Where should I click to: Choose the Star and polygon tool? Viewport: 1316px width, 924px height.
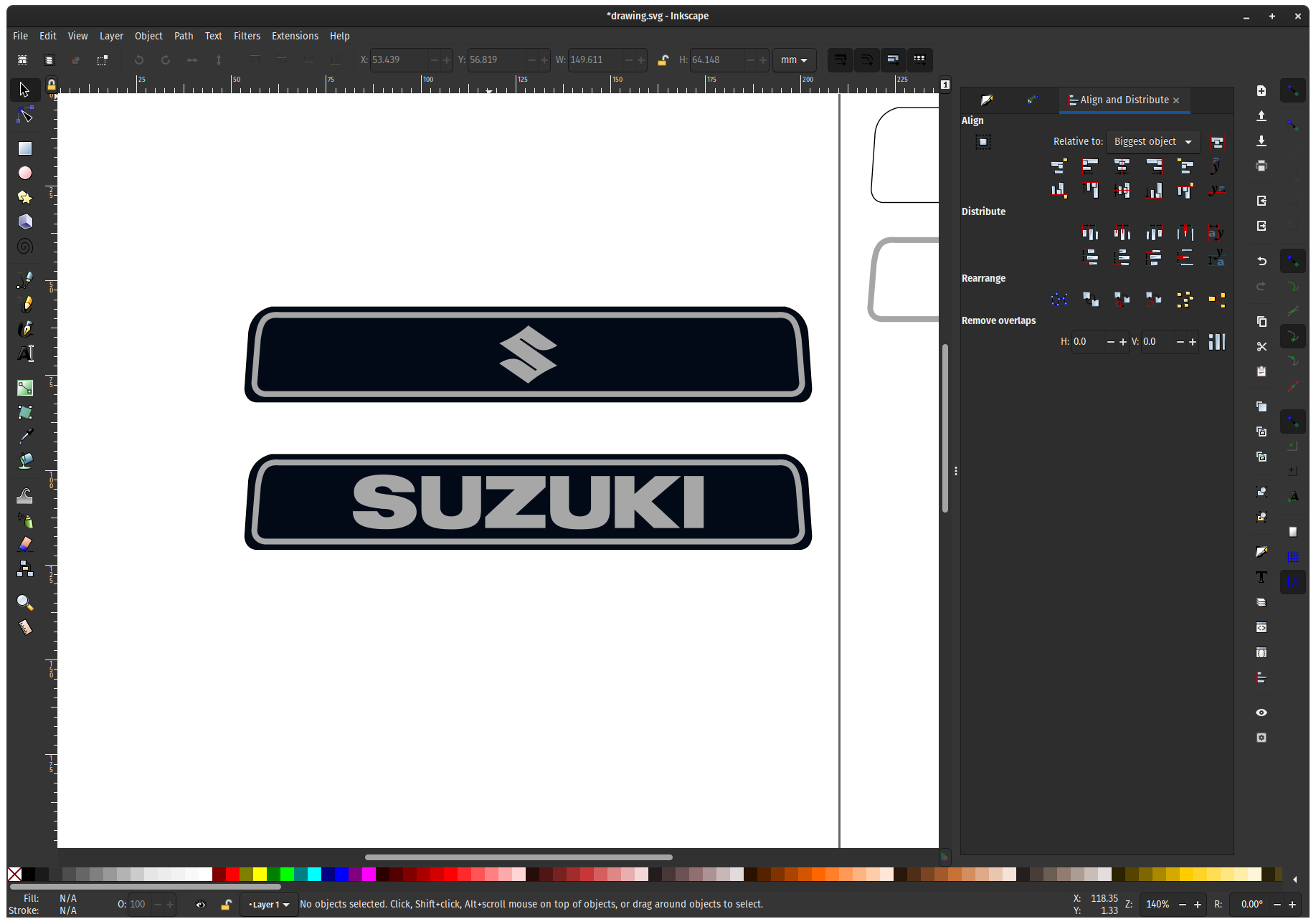pyautogui.click(x=25, y=197)
